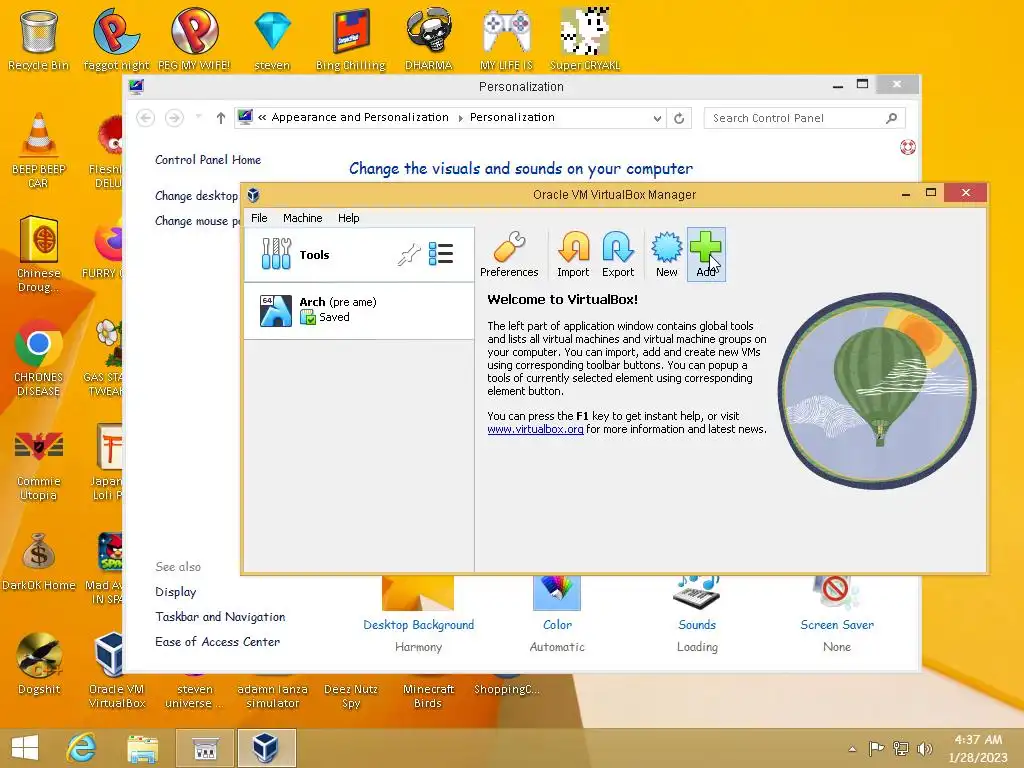Open Desktop Background settings
Screen dimensions: 1024x768
419,625
